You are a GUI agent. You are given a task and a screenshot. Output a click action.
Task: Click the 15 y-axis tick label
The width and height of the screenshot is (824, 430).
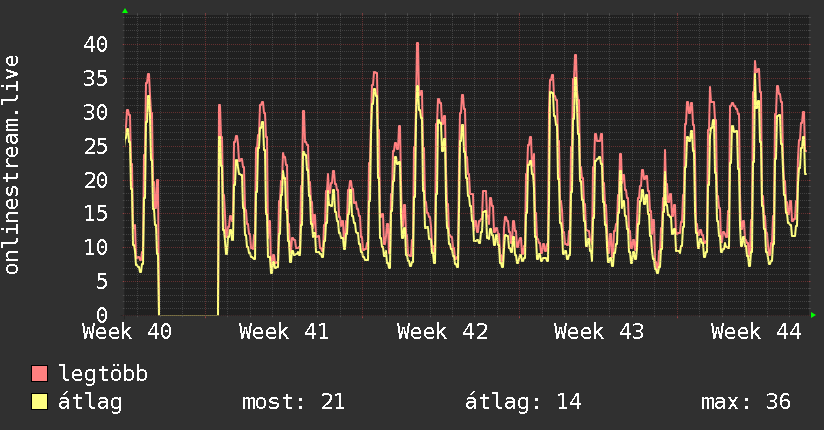tap(96, 214)
